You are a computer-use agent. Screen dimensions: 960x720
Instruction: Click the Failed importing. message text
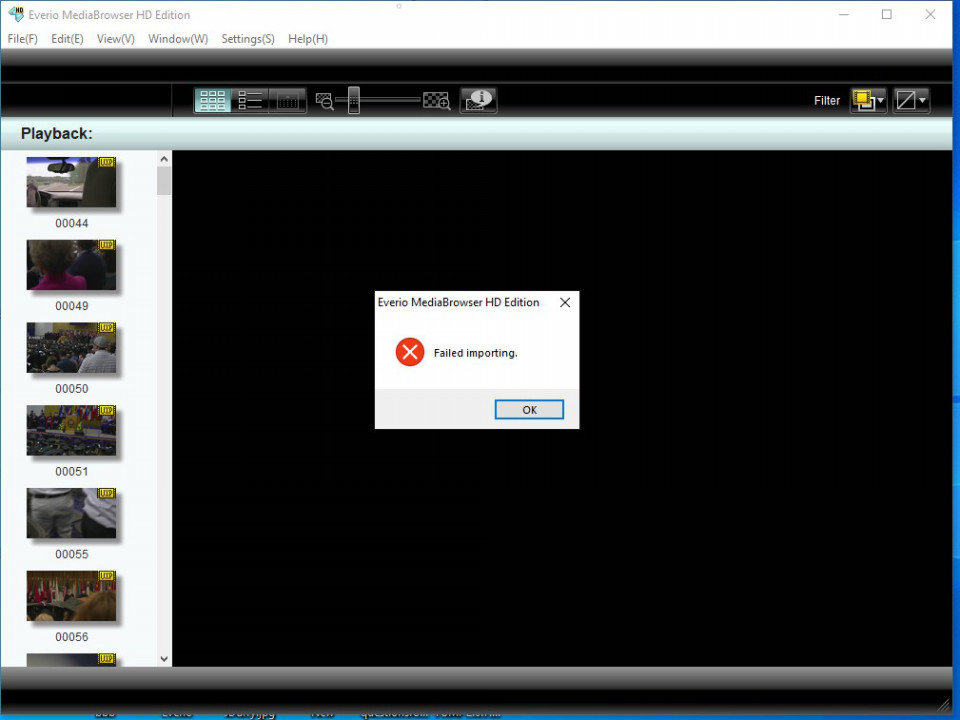coord(476,353)
